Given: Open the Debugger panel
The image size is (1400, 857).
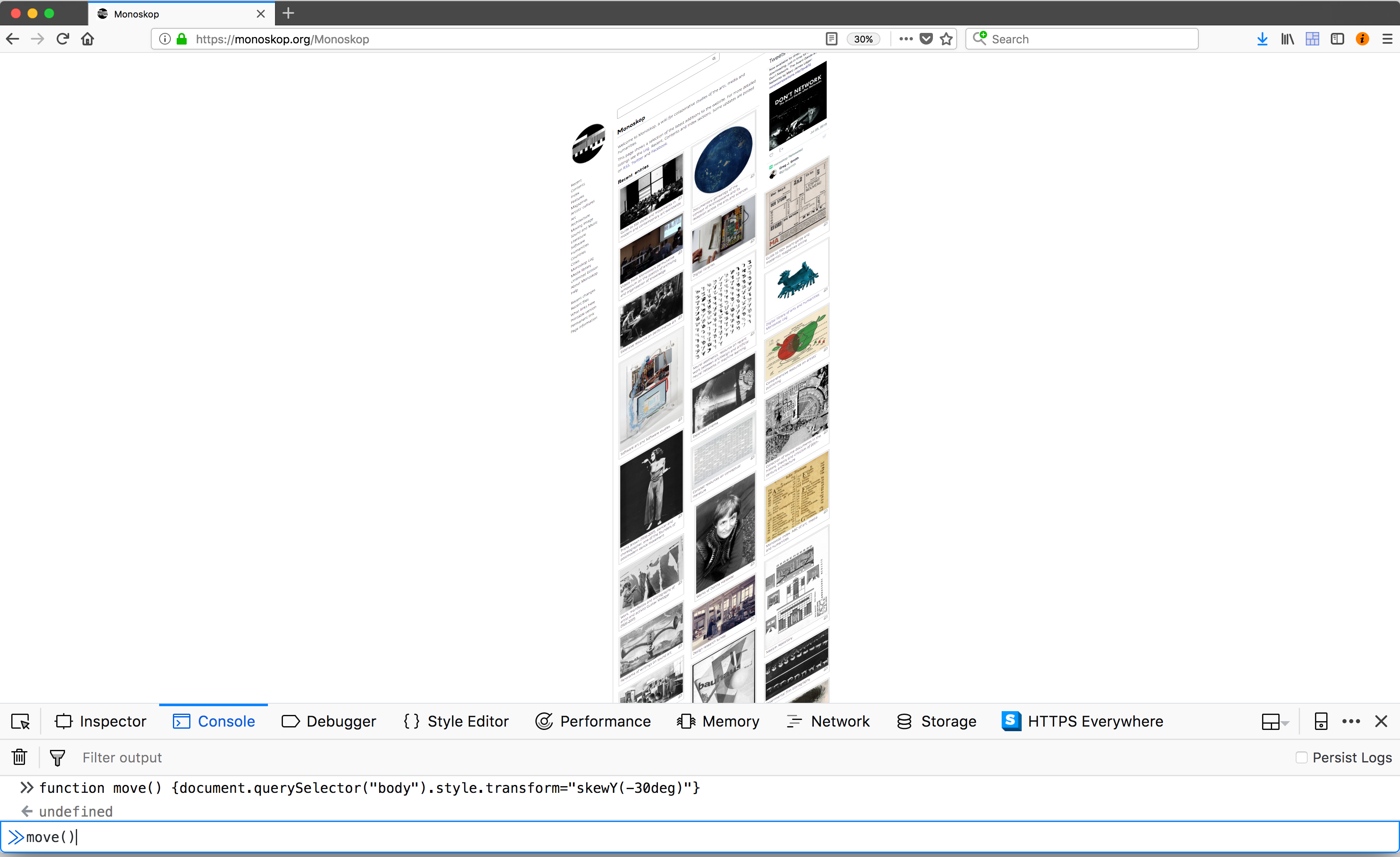Looking at the screenshot, I should tap(329, 721).
